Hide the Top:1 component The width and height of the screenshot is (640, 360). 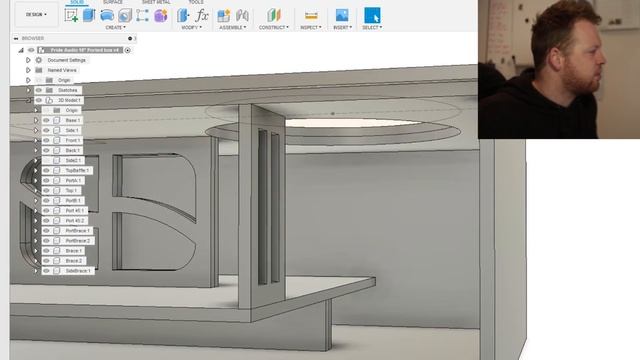point(46,191)
